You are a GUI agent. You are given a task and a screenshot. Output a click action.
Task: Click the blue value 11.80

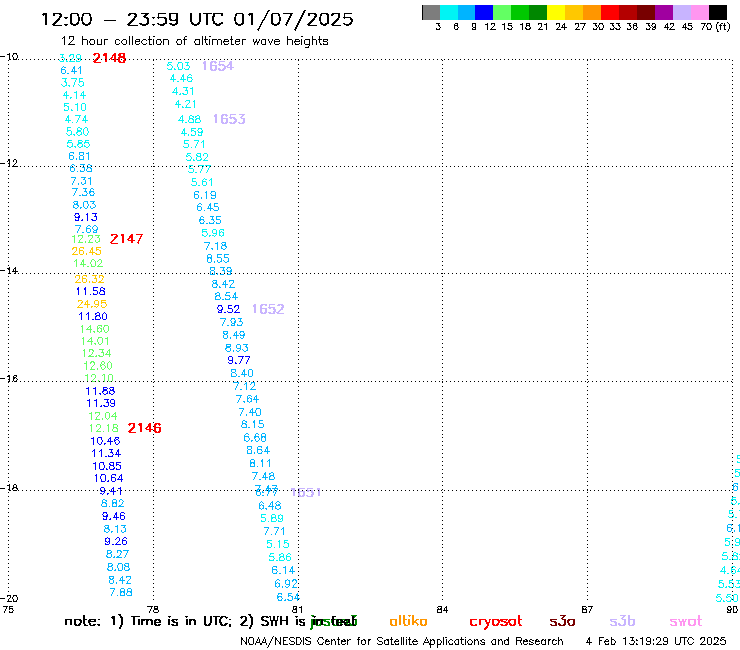click(x=93, y=316)
